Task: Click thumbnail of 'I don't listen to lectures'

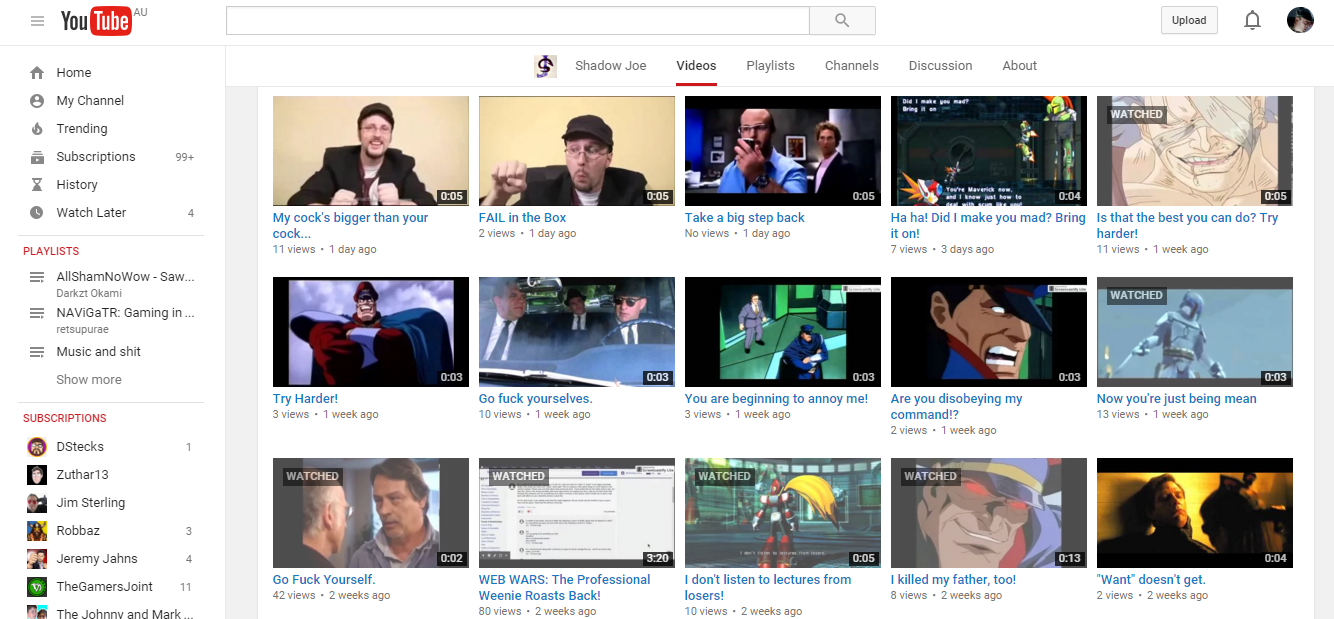Action: pyautogui.click(x=783, y=513)
